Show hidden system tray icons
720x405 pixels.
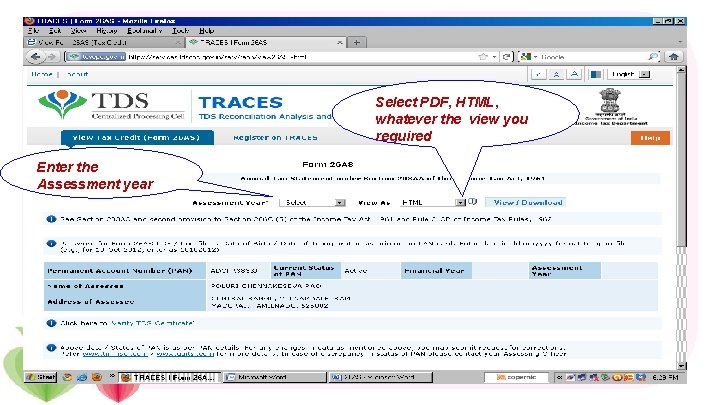[559, 377]
